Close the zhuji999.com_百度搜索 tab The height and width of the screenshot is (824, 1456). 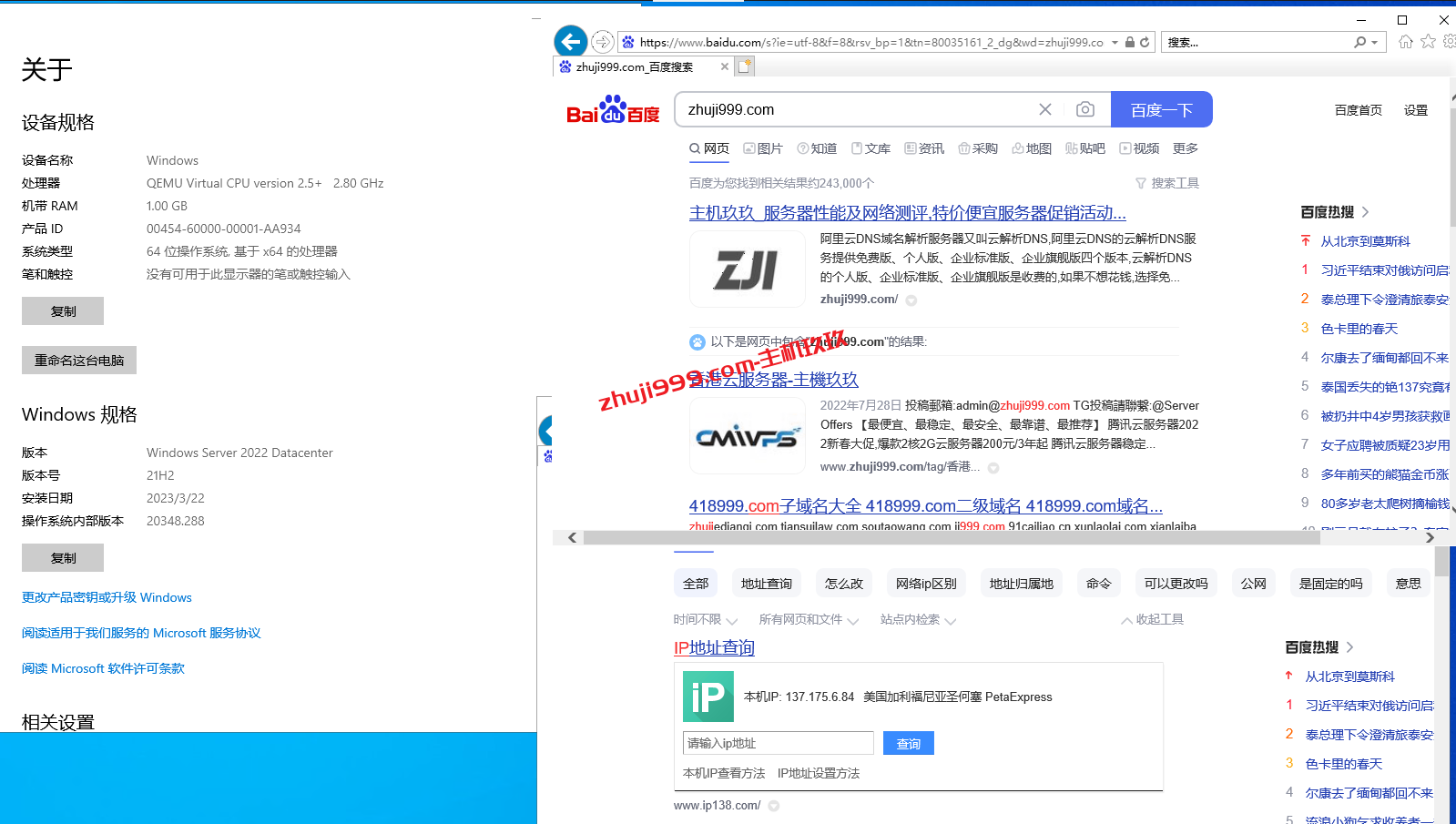tap(725, 66)
